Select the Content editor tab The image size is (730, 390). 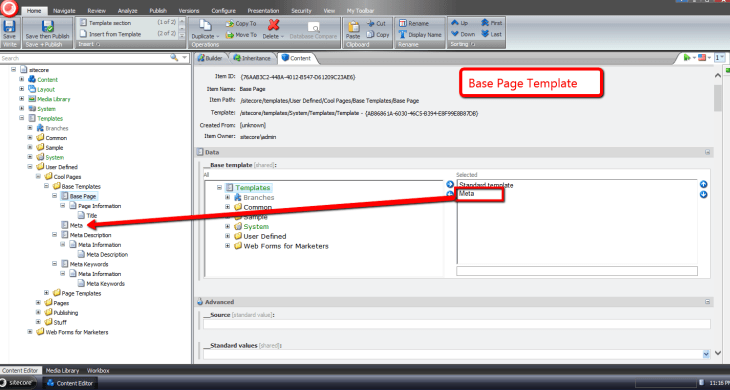[x=296, y=58]
